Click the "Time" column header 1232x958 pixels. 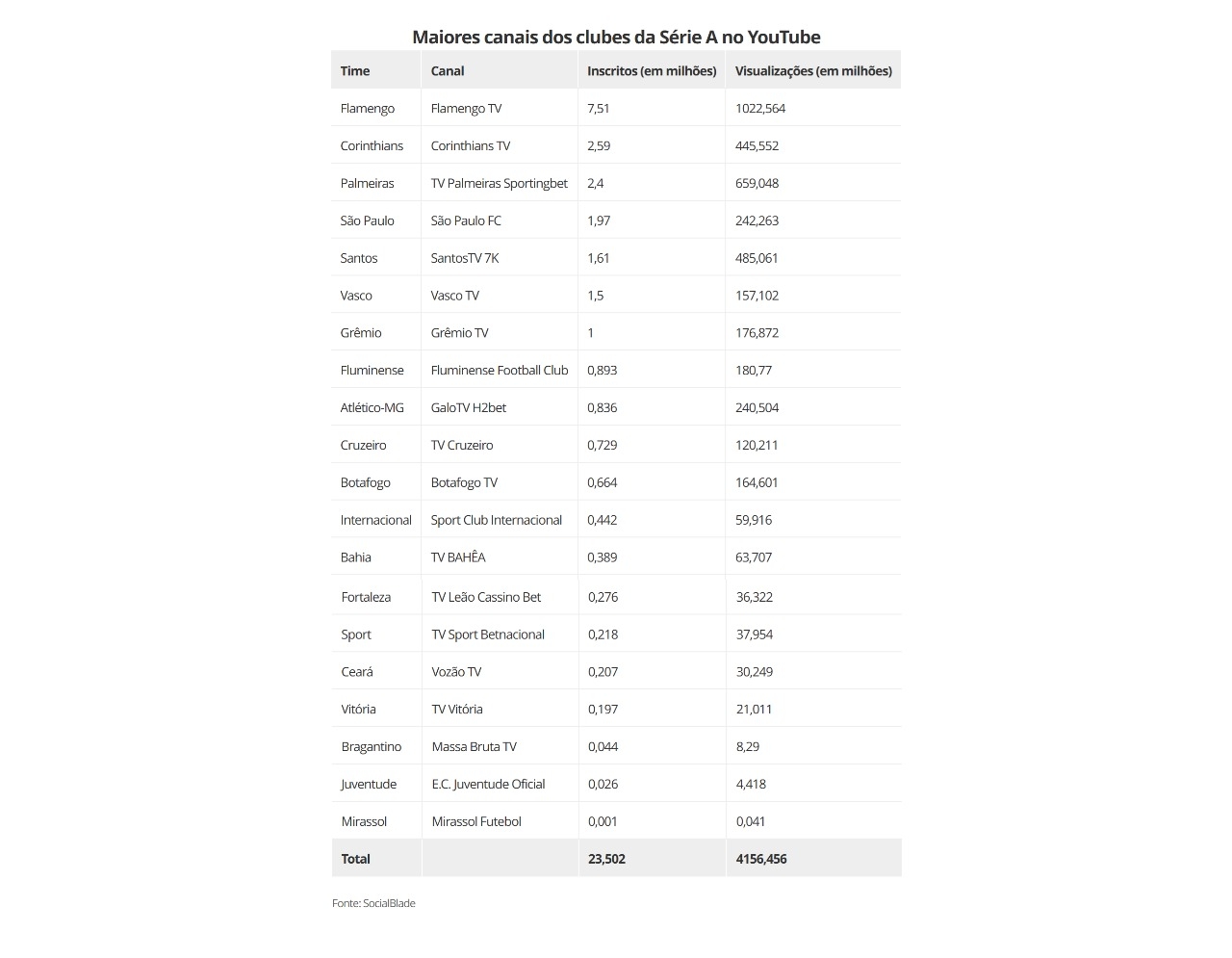(355, 70)
